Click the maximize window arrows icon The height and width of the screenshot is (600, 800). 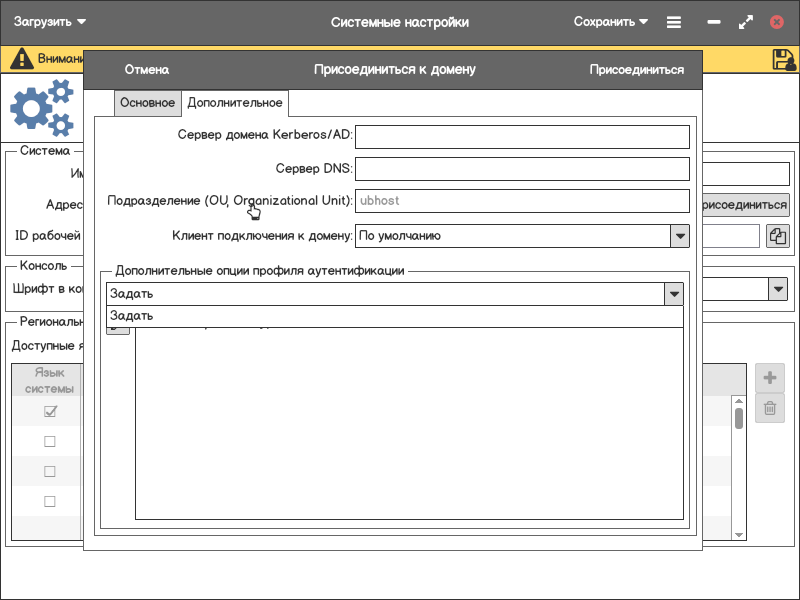[745, 22]
